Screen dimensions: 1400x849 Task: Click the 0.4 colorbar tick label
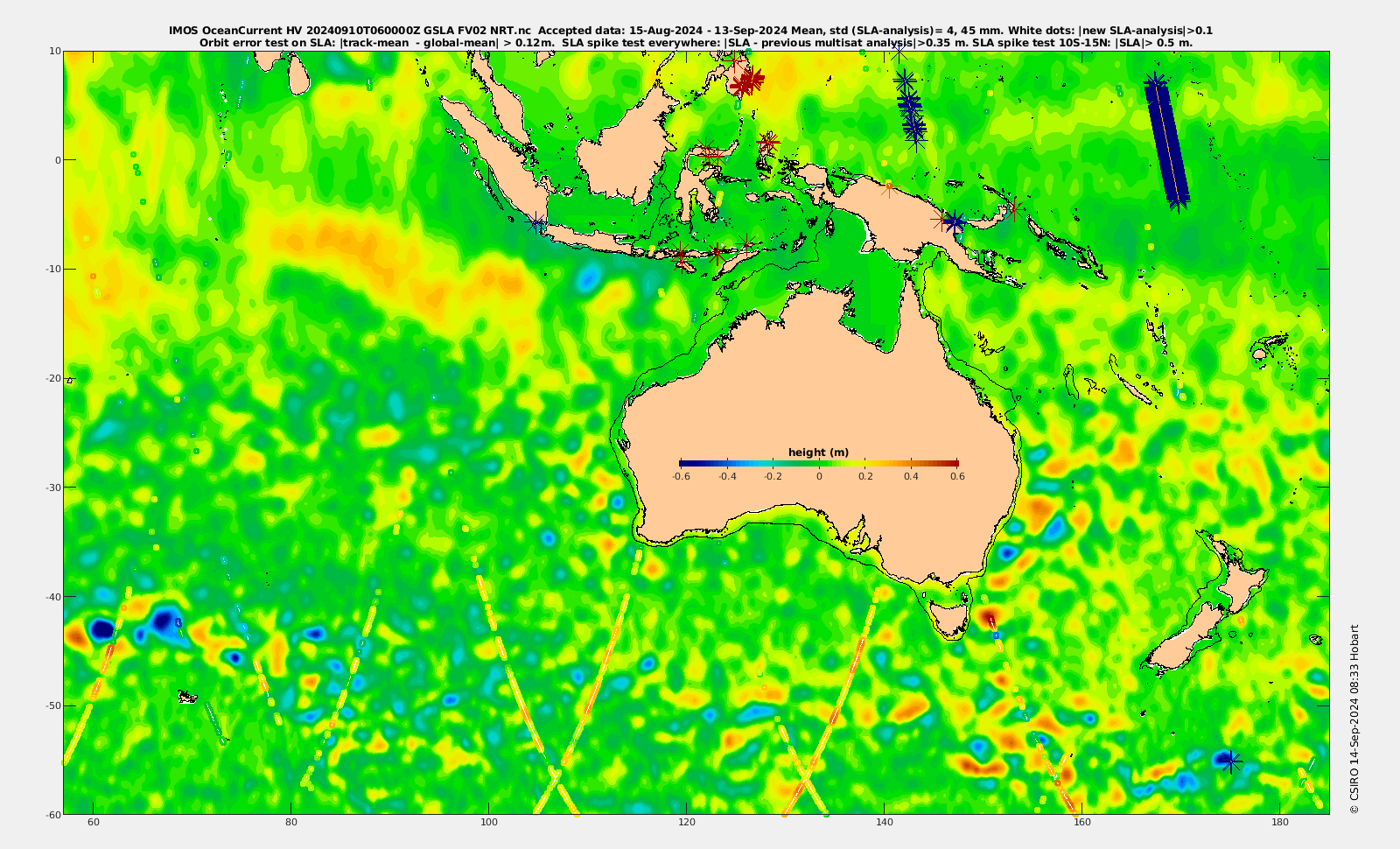pyautogui.click(x=912, y=476)
